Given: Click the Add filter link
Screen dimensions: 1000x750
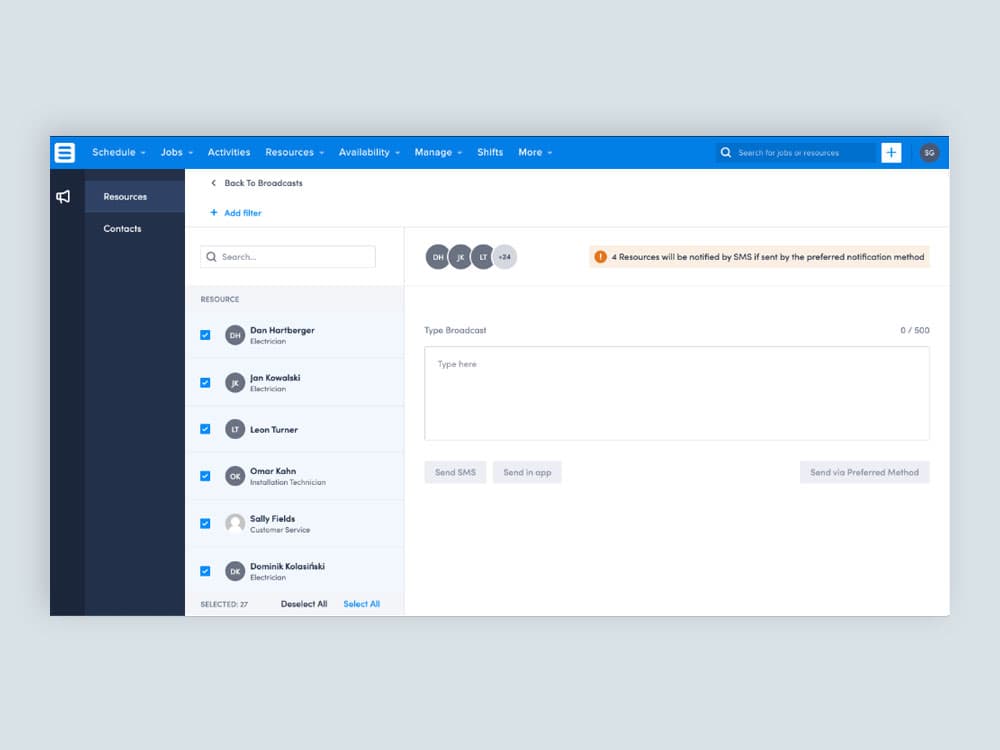Looking at the screenshot, I should (242, 212).
